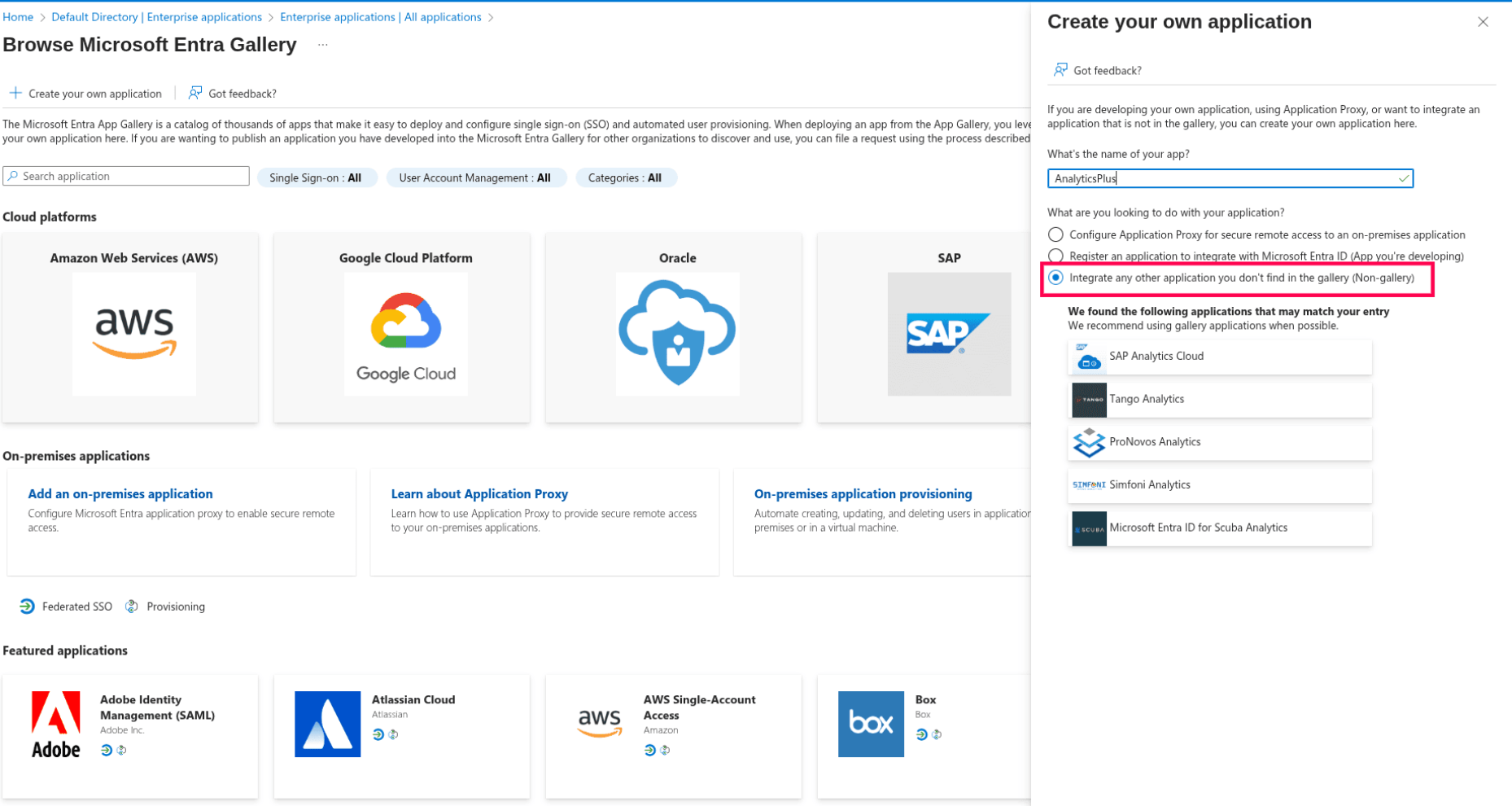1512x806 pixels.
Task: Open Enterprise applications | All applications breadcrumb
Action: point(381,17)
